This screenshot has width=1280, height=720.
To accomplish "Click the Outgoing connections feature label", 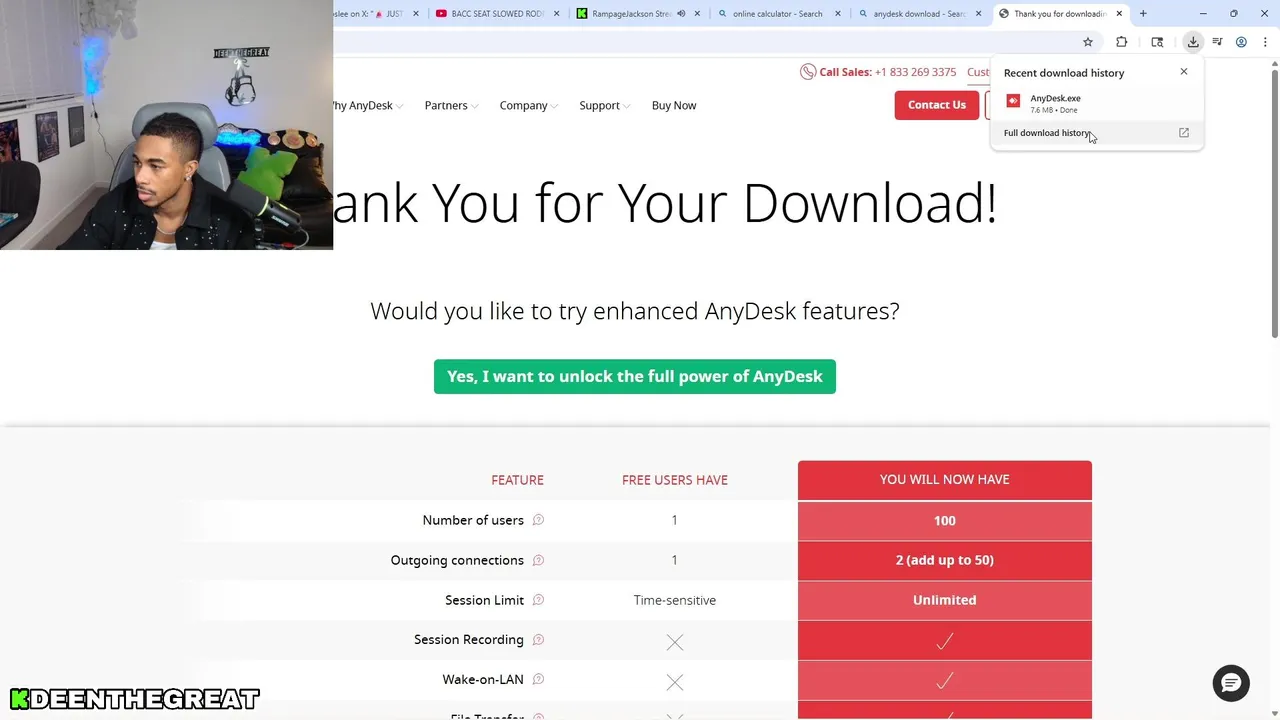I will click(x=457, y=560).
